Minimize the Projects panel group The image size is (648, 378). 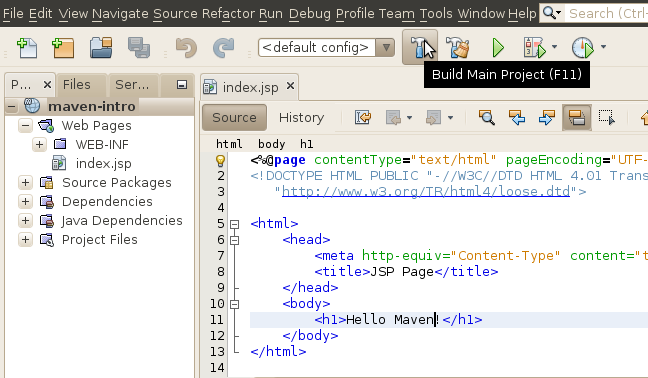coord(182,85)
